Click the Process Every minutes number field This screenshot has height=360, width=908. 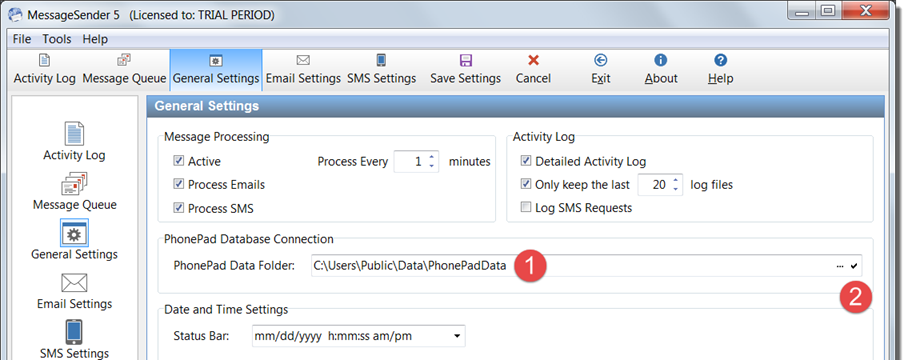coord(417,161)
